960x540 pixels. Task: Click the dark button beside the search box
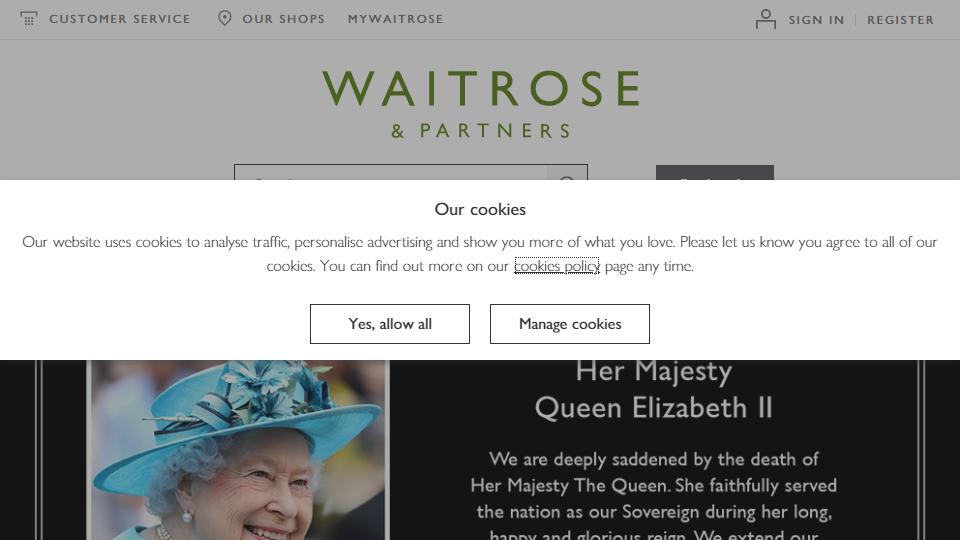pyautogui.click(x=714, y=173)
